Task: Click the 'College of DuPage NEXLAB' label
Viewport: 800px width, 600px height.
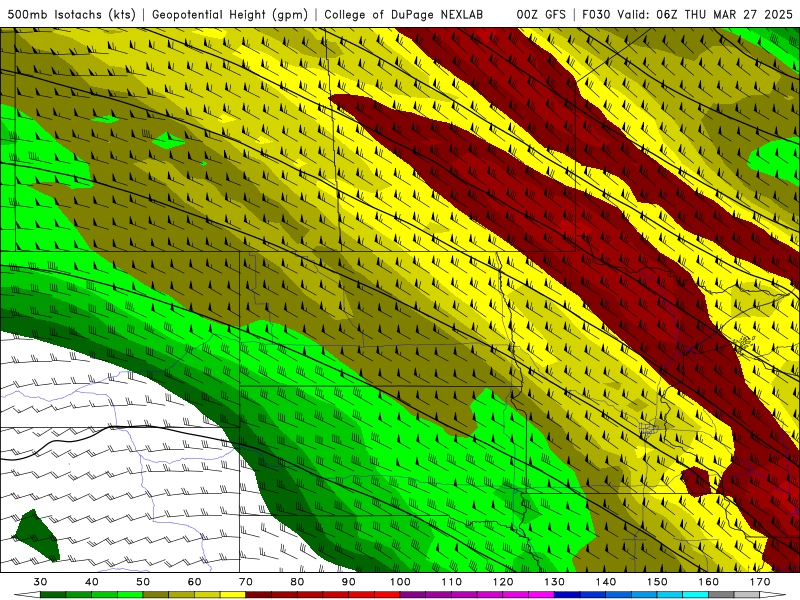Action: pyautogui.click(x=404, y=14)
